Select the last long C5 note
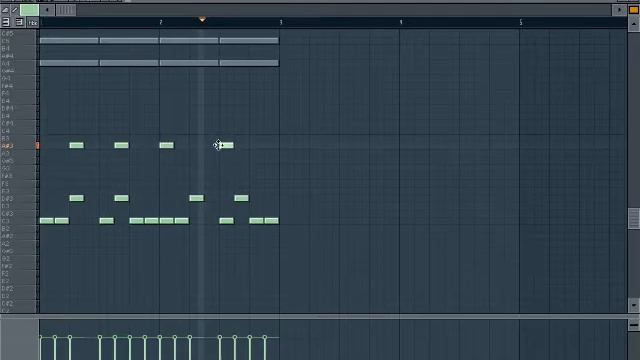 pyautogui.click(x=249, y=40)
